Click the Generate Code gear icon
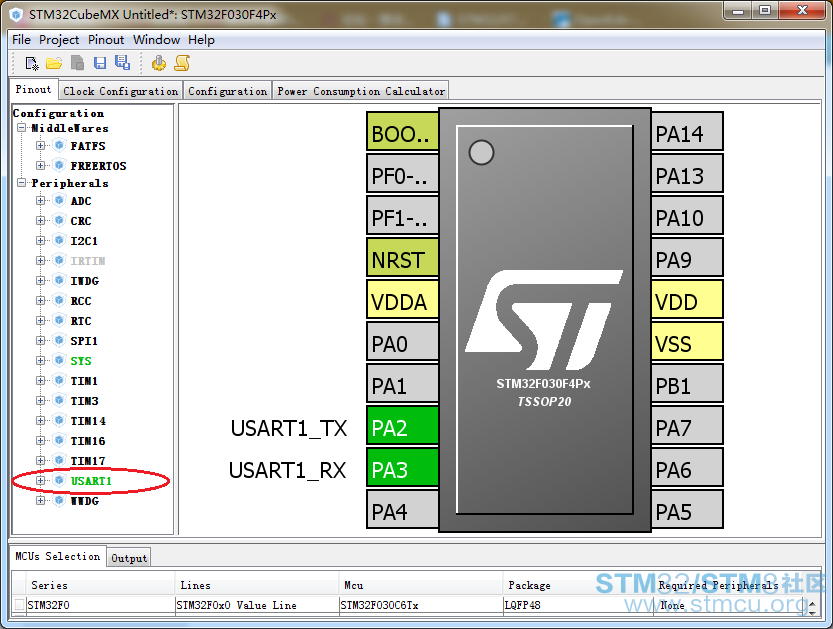The height and width of the screenshot is (629, 833). point(158,63)
